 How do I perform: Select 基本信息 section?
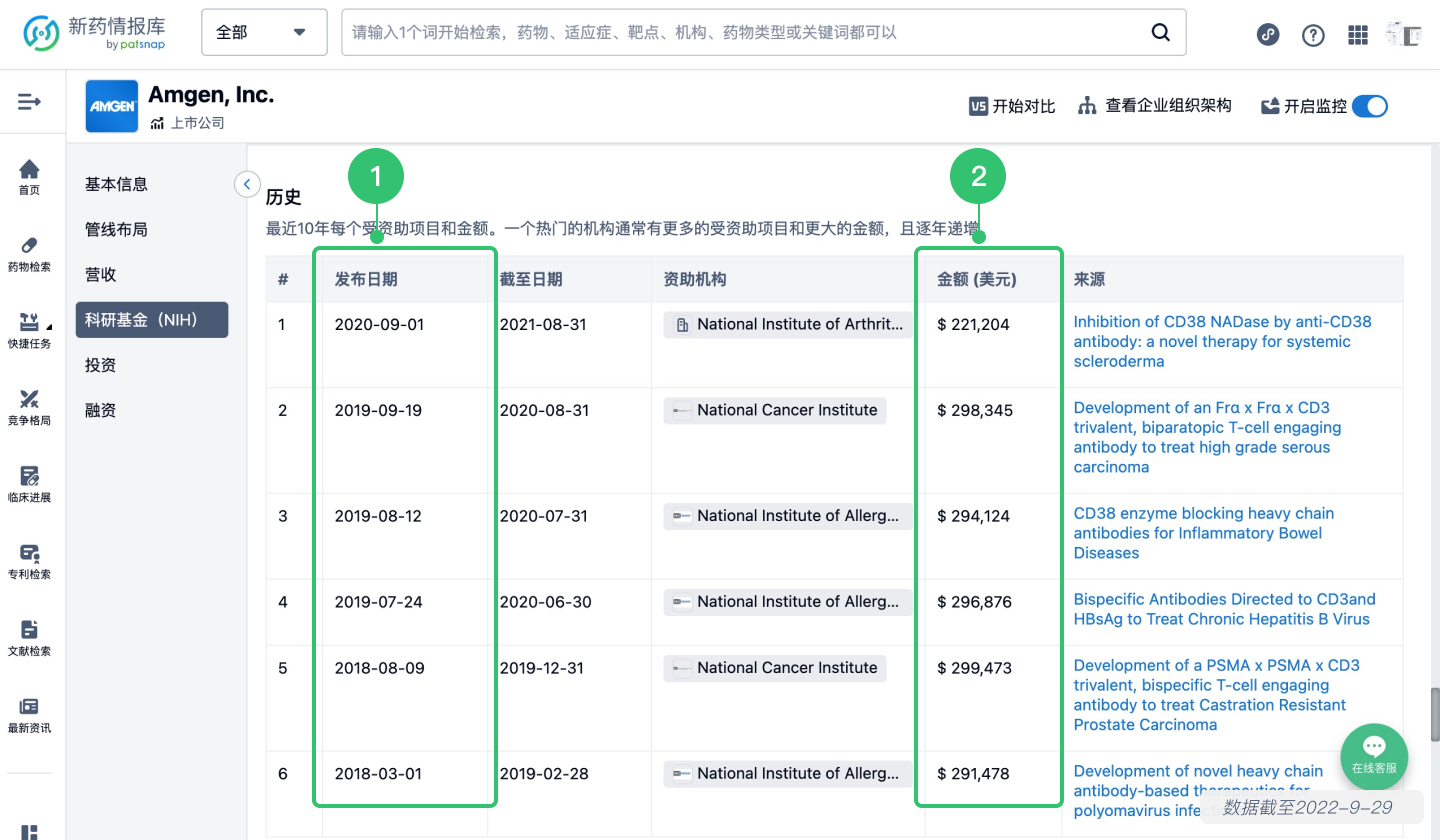click(x=116, y=184)
